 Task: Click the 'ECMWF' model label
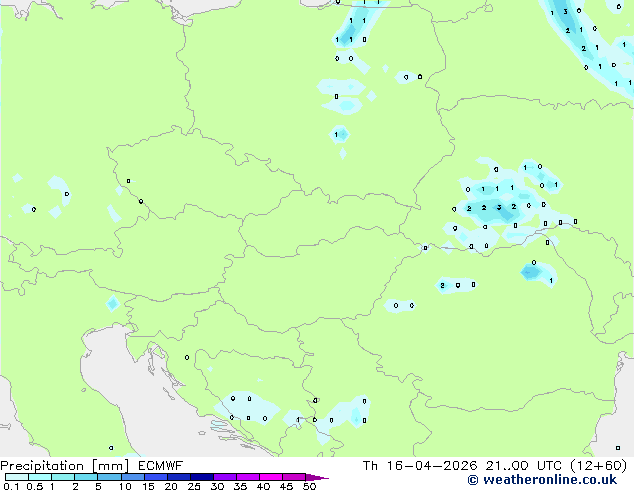tap(160, 466)
